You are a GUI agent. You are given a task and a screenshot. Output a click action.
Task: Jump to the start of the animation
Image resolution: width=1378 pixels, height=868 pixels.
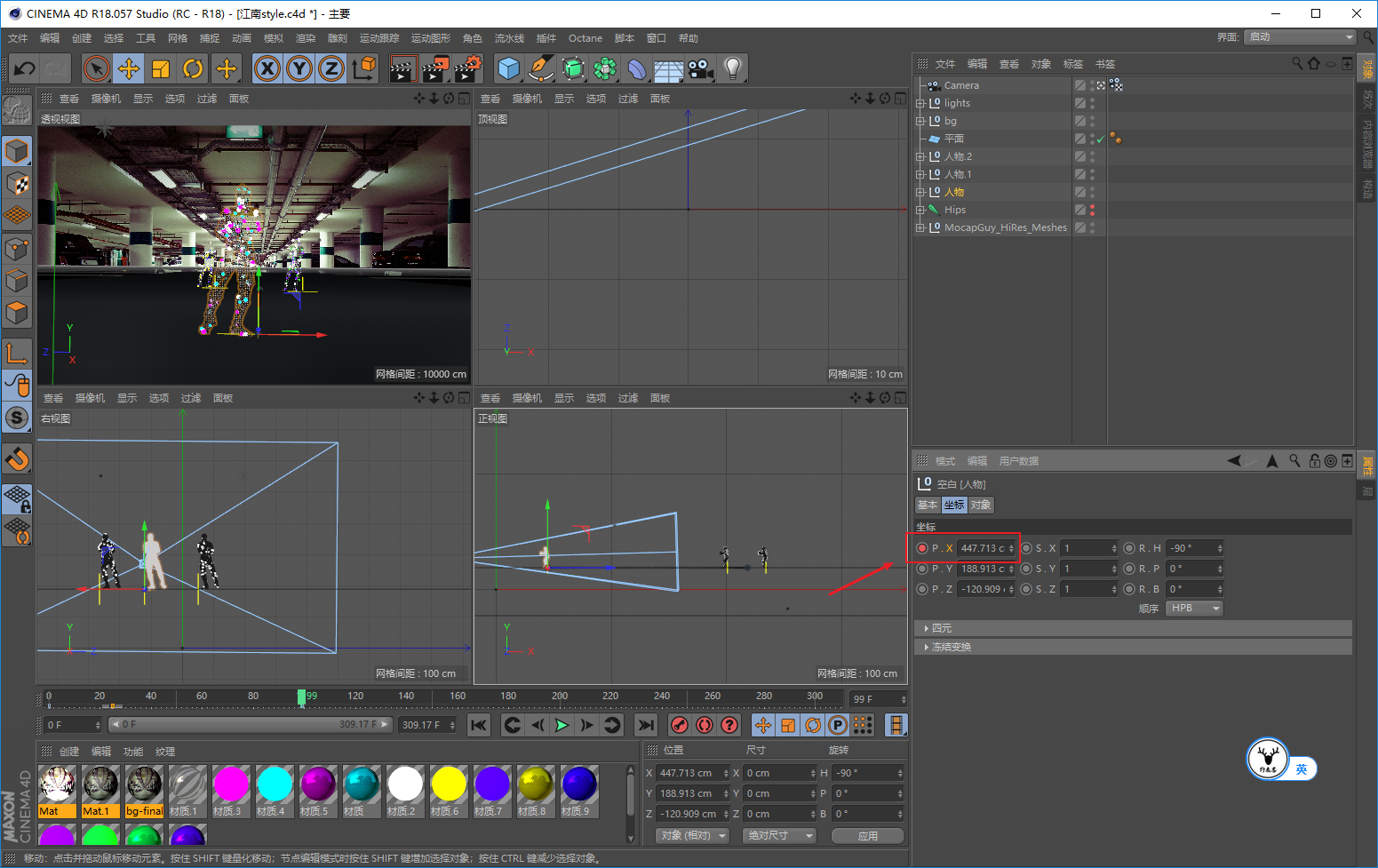click(479, 725)
